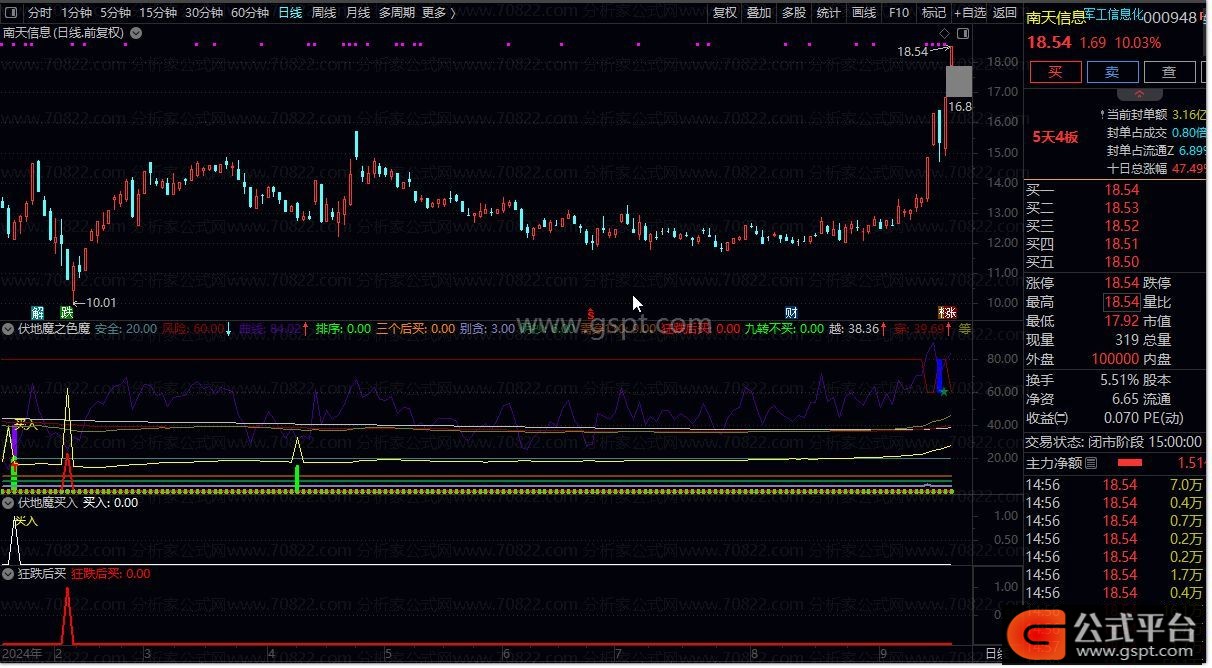
Task: Click the 买五 price 18.50
Action: (x=1121, y=262)
